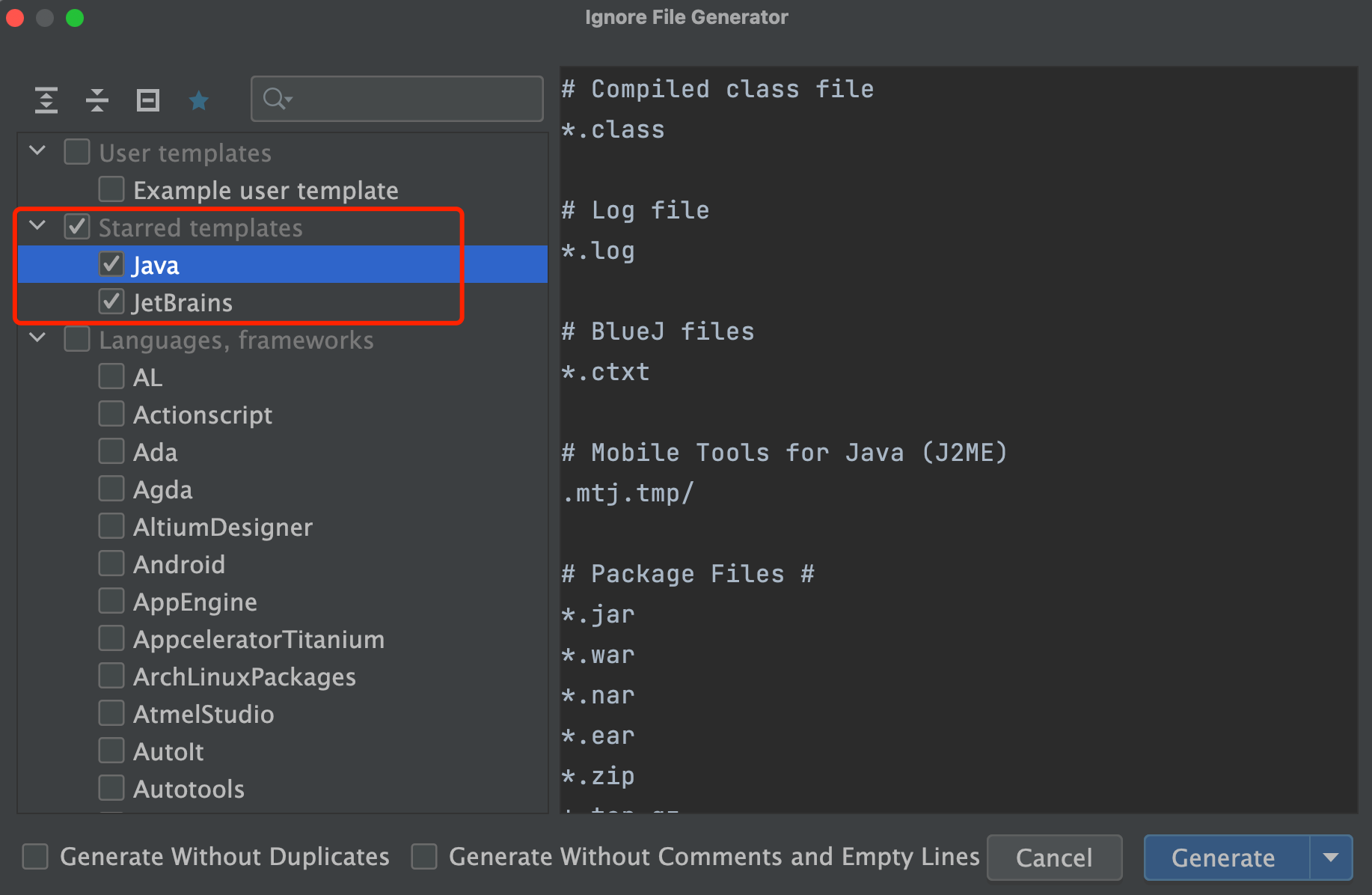The width and height of the screenshot is (1372, 895).
Task: Collapse the Languages, frameworks group
Action: coord(37,339)
